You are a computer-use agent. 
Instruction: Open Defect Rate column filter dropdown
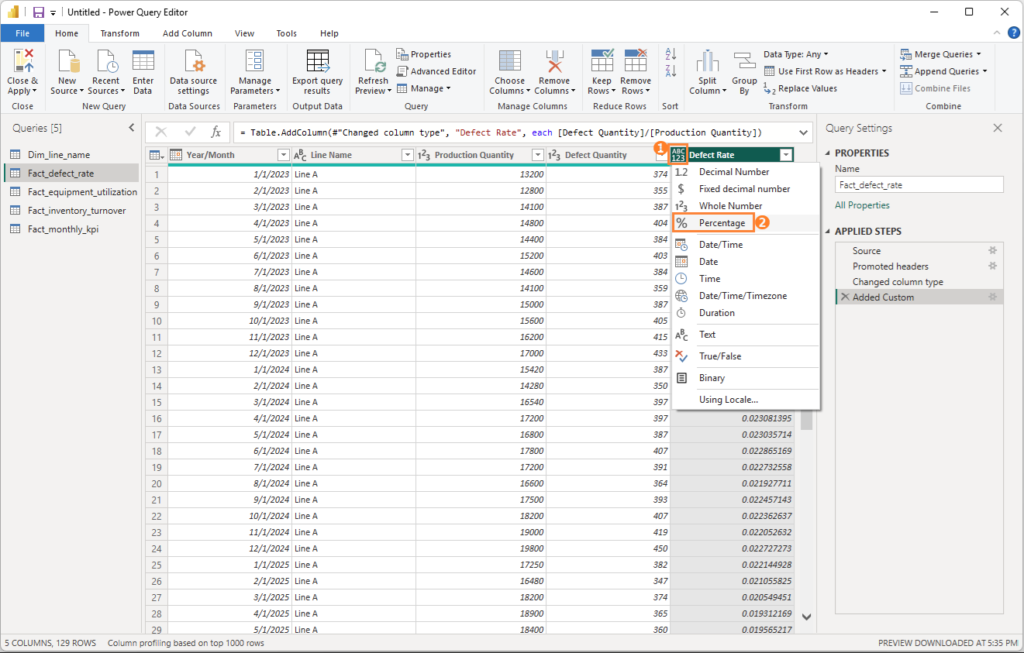tap(786, 155)
